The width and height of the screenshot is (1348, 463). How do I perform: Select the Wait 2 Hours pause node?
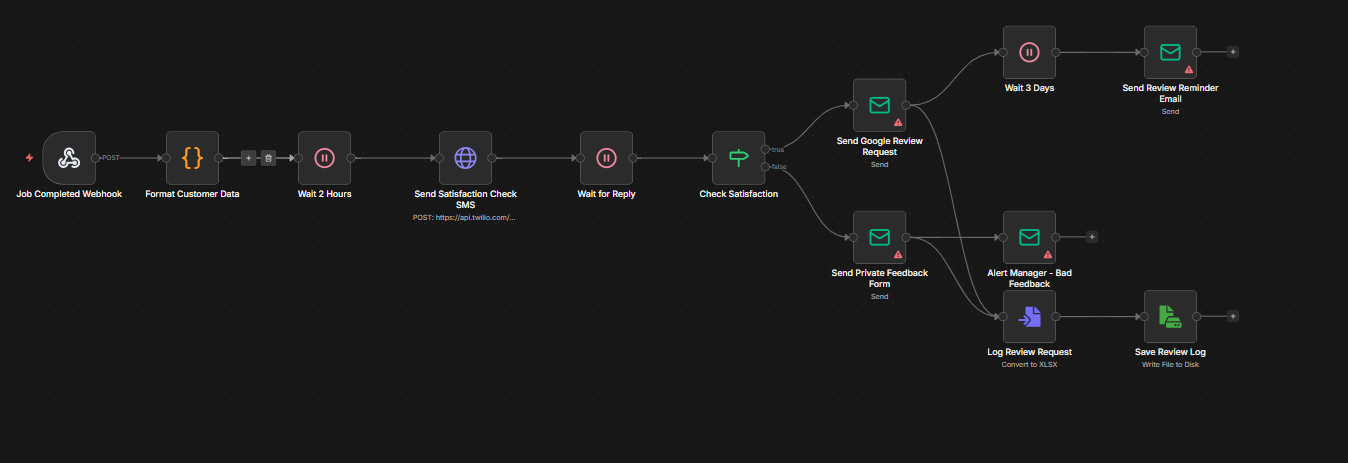pyautogui.click(x=324, y=158)
